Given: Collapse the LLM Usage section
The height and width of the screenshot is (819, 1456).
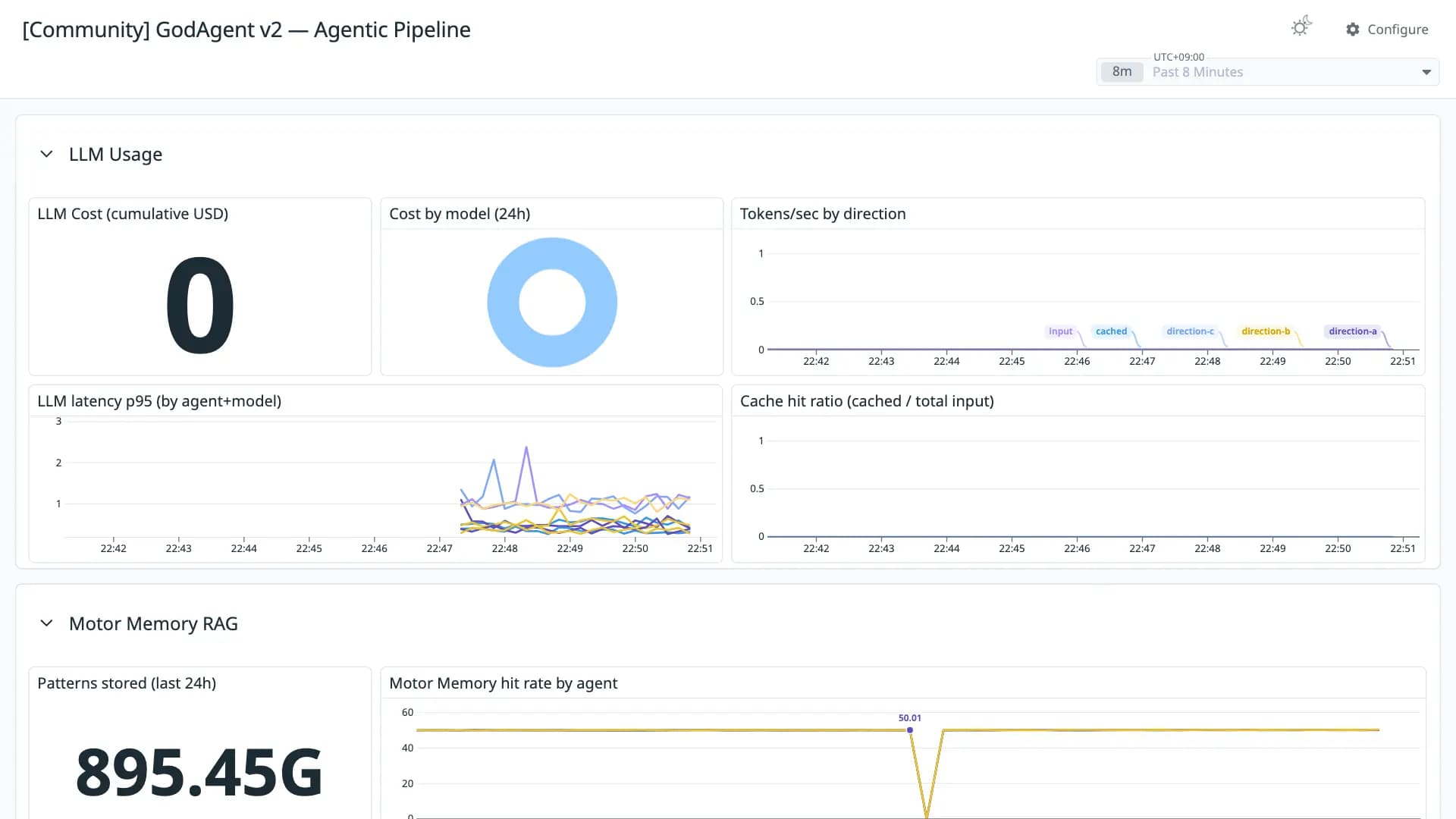Looking at the screenshot, I should coord(46,154).
